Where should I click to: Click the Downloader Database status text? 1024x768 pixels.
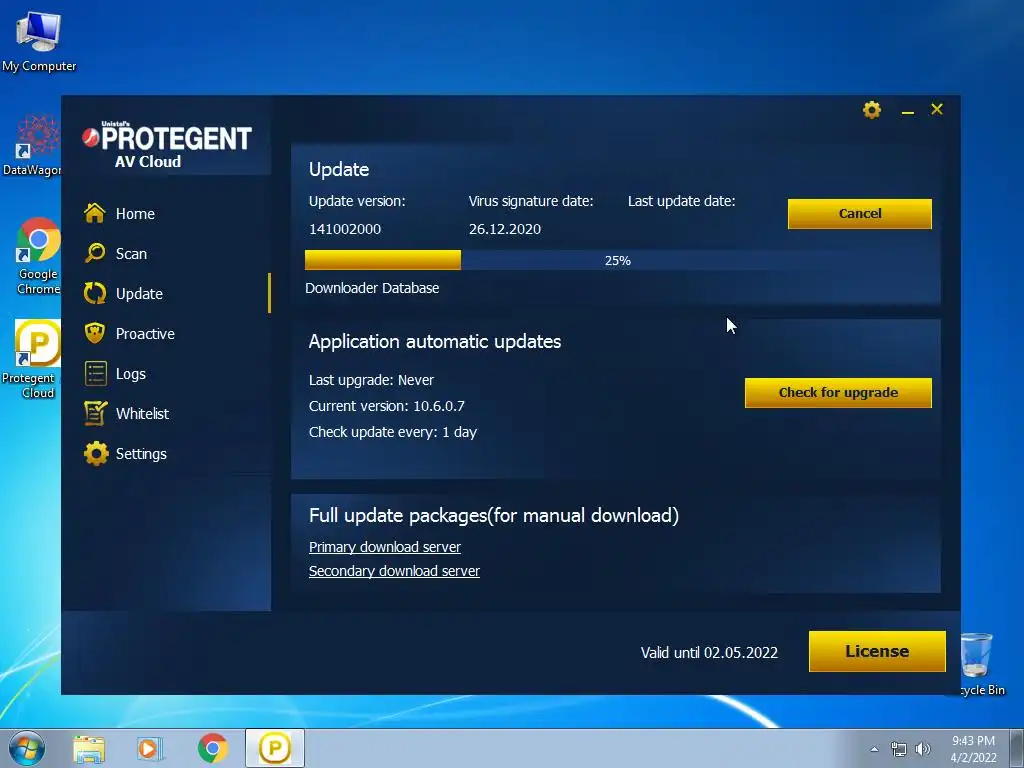[372, 288]
